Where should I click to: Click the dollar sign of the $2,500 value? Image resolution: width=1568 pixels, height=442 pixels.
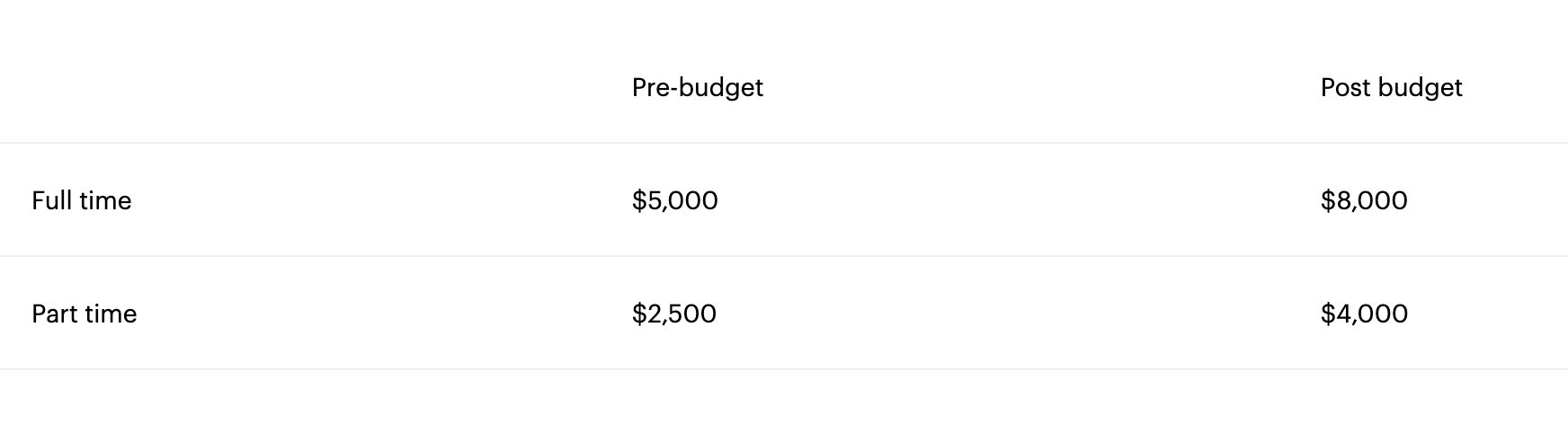tap(638, 314)
